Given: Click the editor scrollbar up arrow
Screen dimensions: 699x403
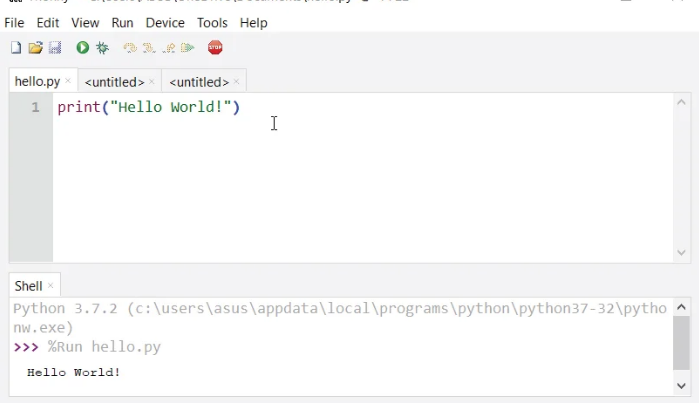Looking at the screenshot, I should tap(681, 103).
